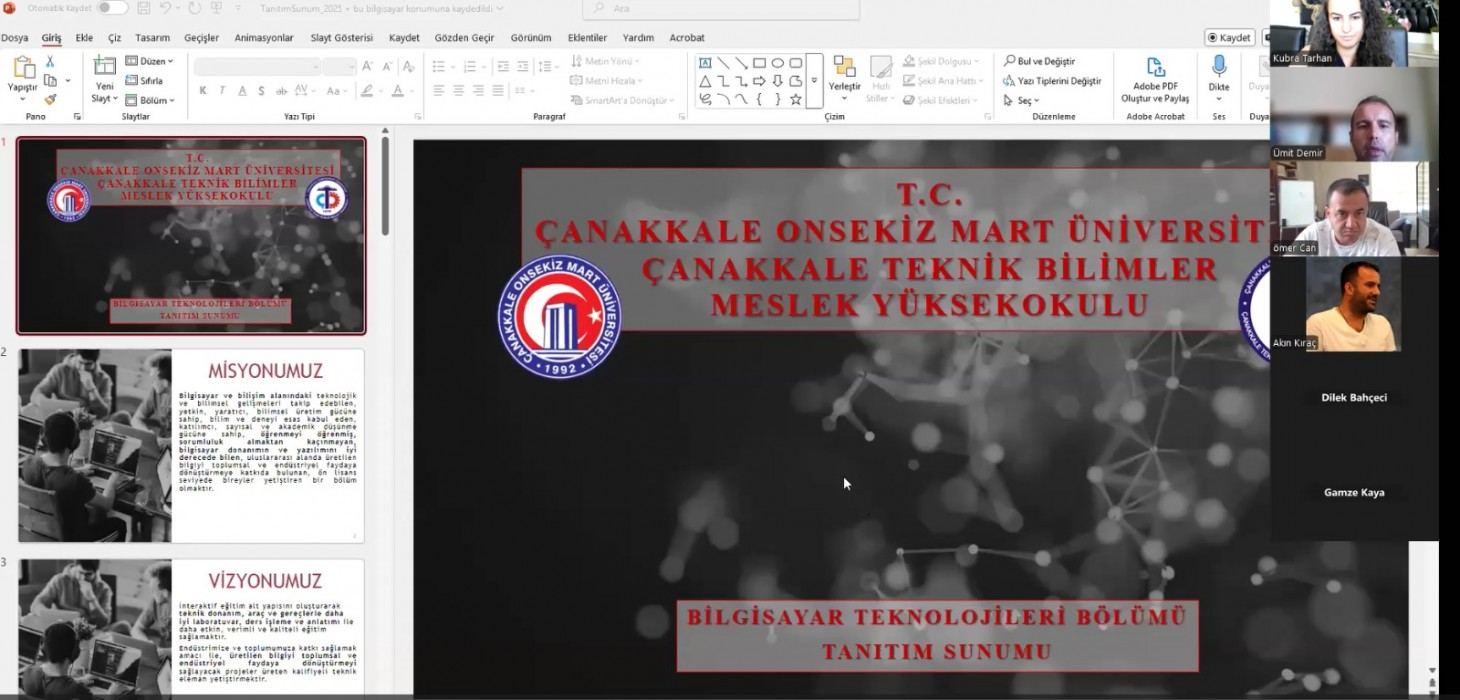Start the slide show from the beginning icon

pos(216,8)
